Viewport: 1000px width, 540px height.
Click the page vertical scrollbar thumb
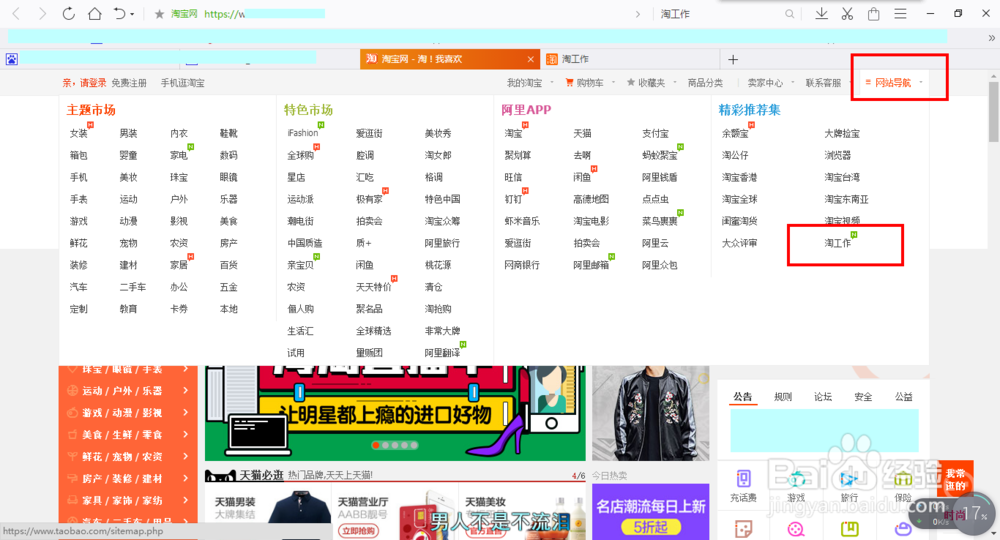coord(994,112)
